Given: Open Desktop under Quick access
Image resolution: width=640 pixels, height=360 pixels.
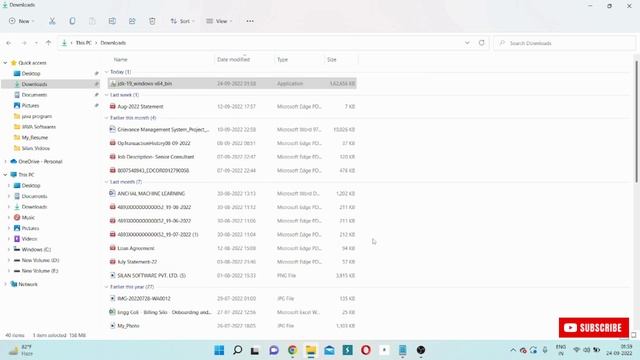Looking at the screenshot, I should (31, 73).
